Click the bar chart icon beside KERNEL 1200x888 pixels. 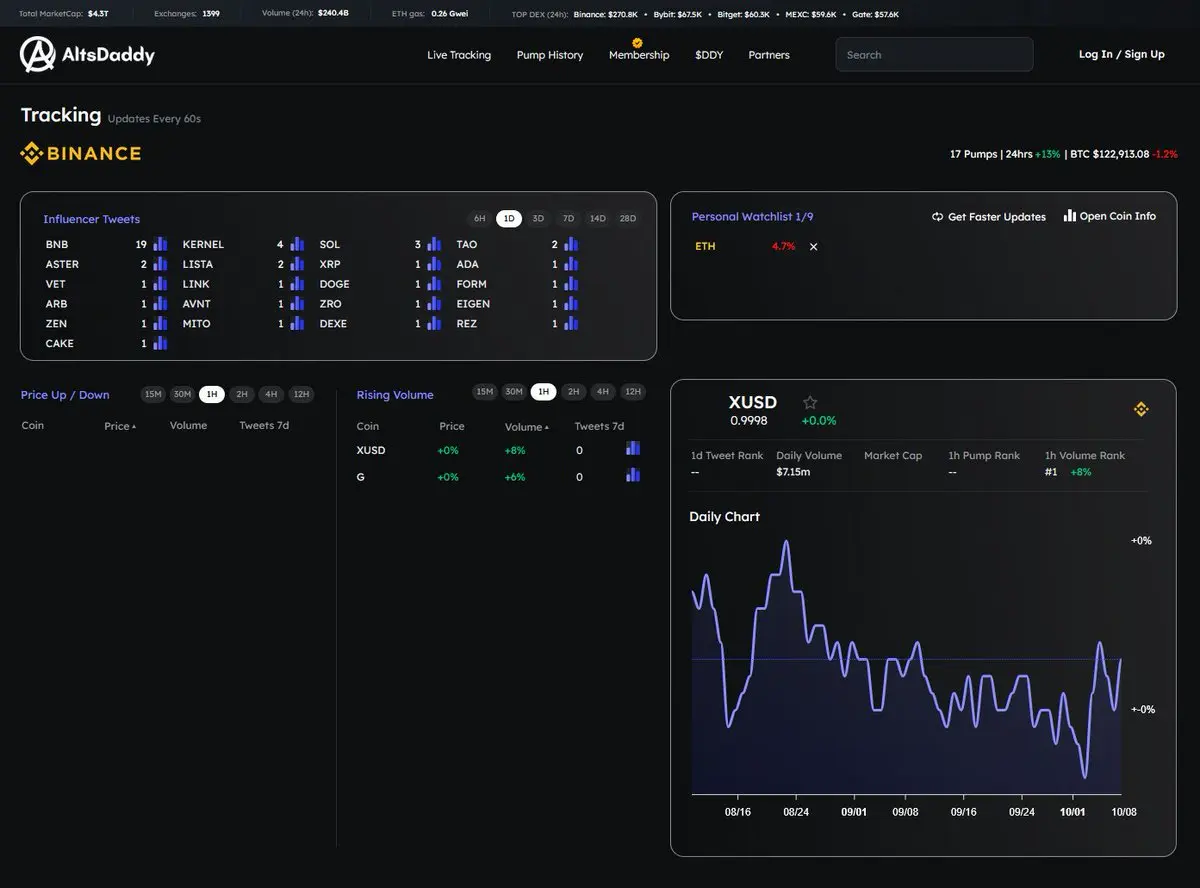coord(297,244)
